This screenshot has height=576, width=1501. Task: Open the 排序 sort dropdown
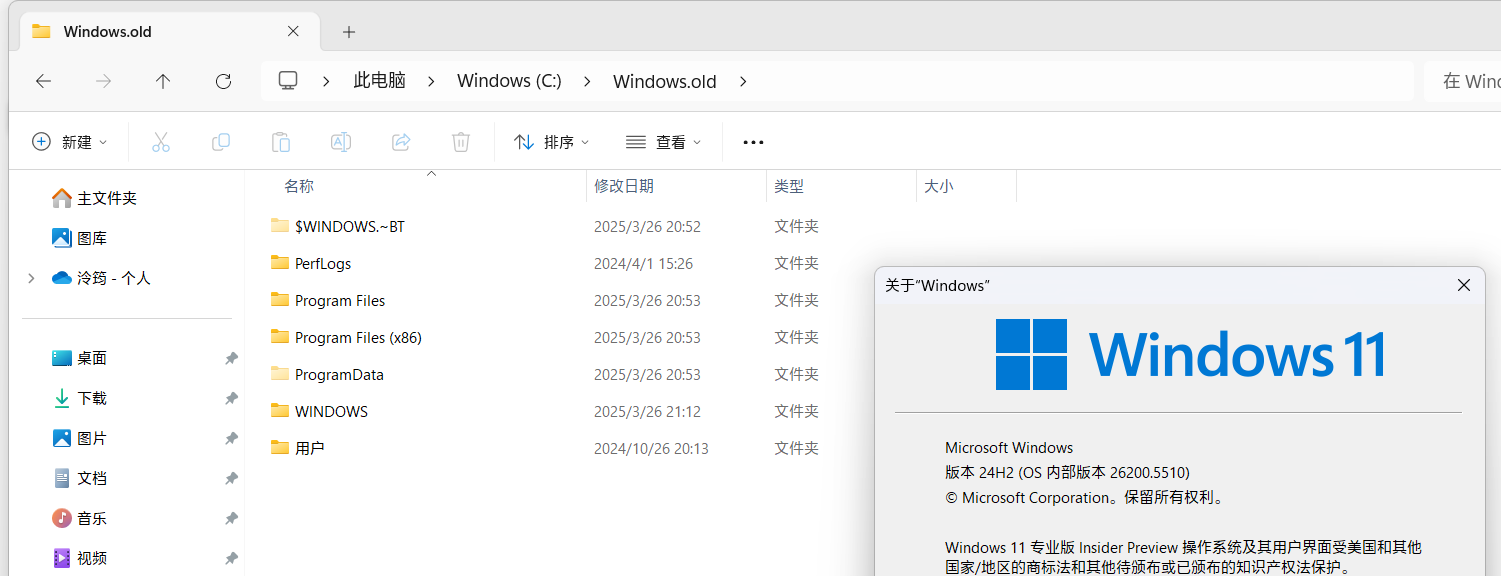click(552, 142)
